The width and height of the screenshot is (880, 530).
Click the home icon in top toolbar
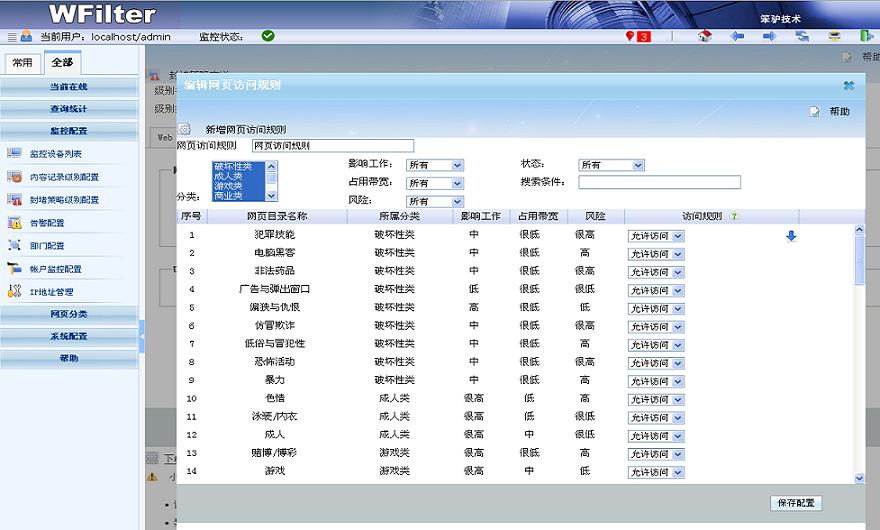tap(705, 36)
